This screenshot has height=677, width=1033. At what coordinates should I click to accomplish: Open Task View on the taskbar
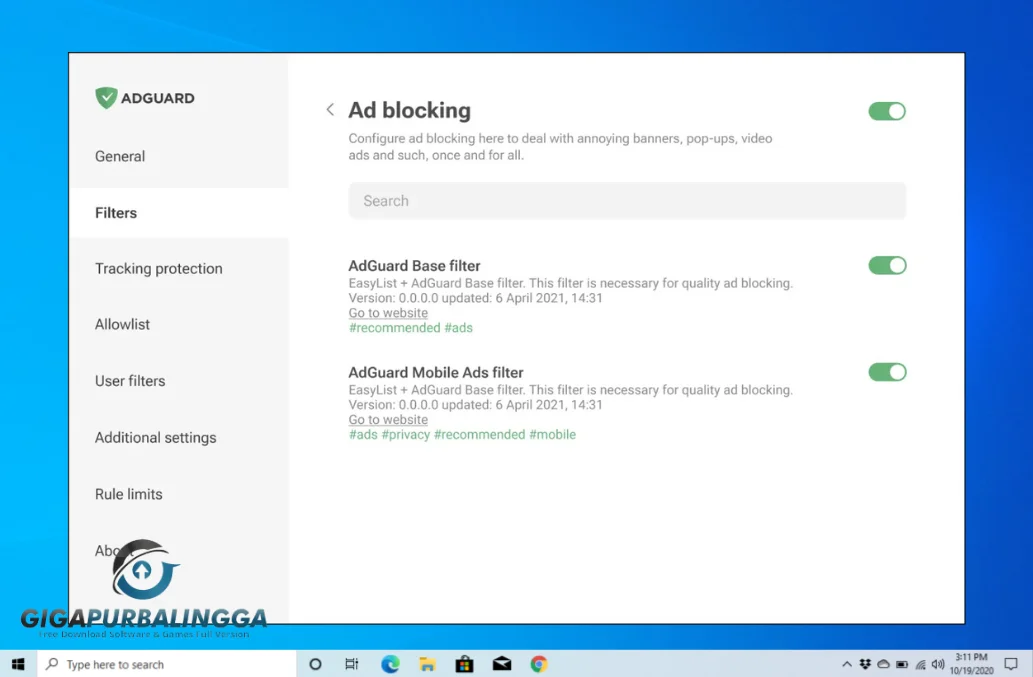pos(351,663)
